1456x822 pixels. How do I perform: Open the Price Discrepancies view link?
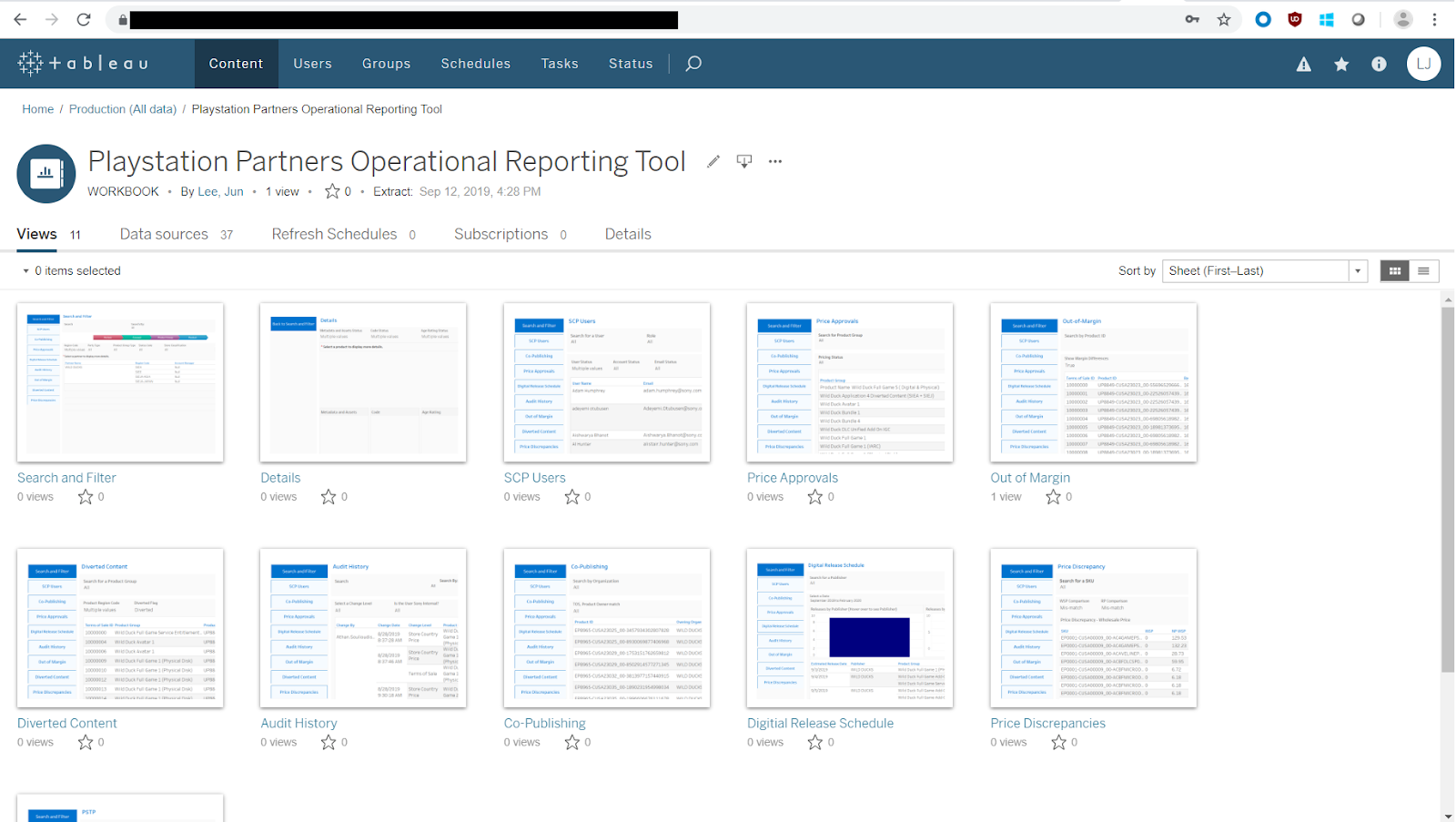pyautogui.click(x=1047, y=724)
